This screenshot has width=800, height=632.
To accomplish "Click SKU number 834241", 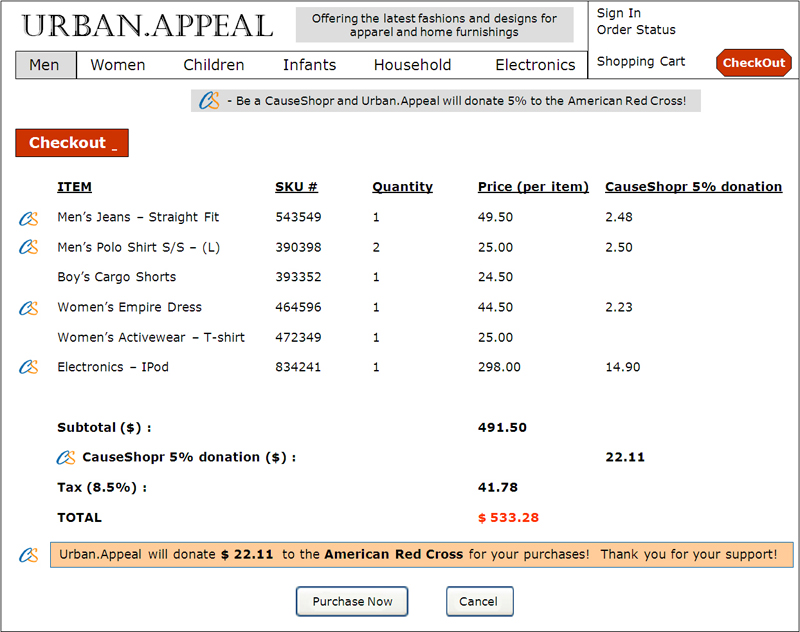I will [x=298, y=367].
